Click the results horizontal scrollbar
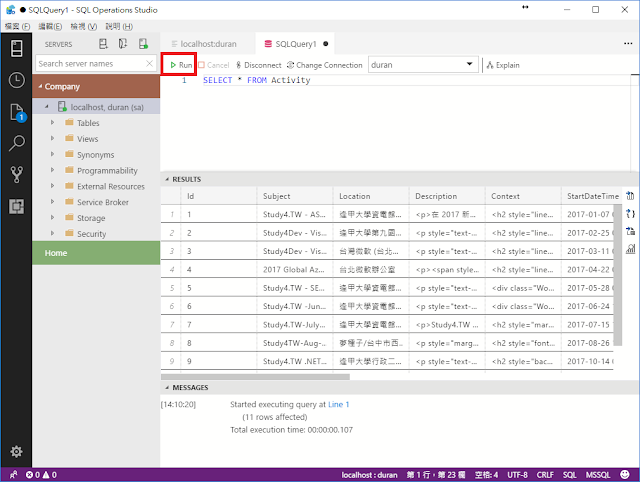 pos(256,377)
